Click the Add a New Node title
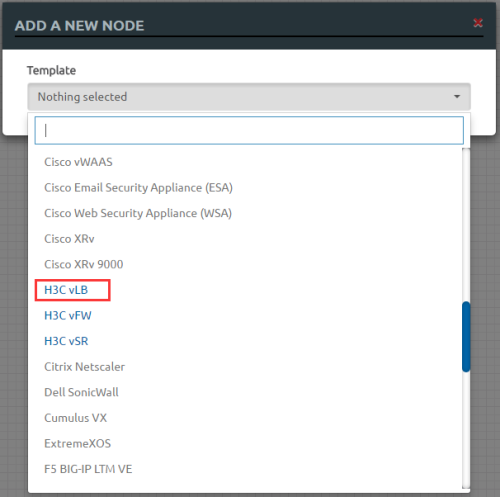 coord(79,26)
